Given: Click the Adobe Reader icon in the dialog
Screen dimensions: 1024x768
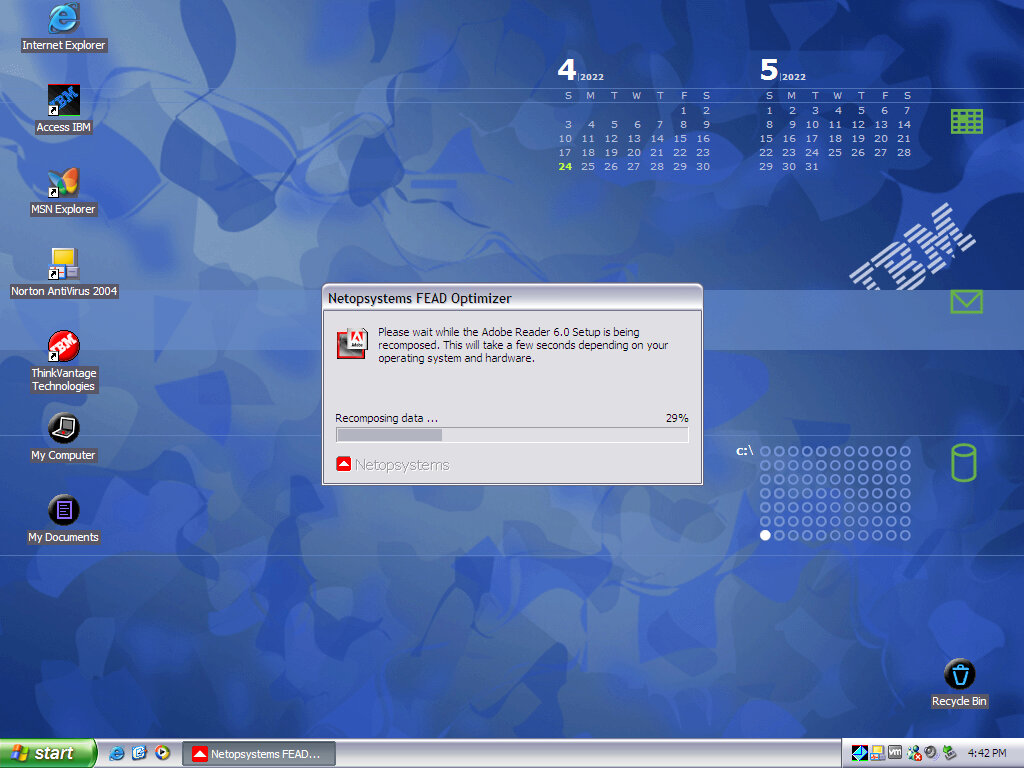Looking at the screenshot, I should pyautogui.click(x=352, y=343).
